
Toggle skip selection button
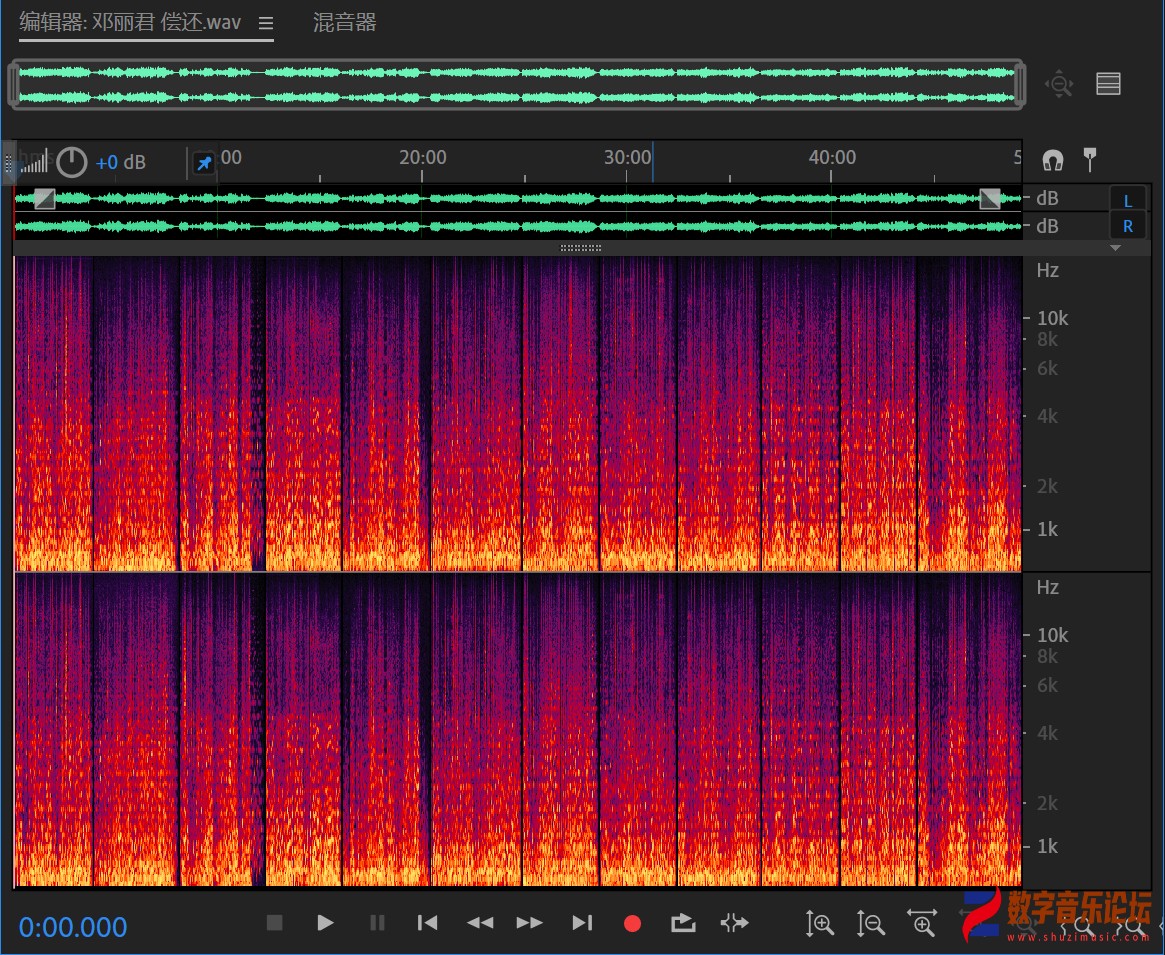734,923
